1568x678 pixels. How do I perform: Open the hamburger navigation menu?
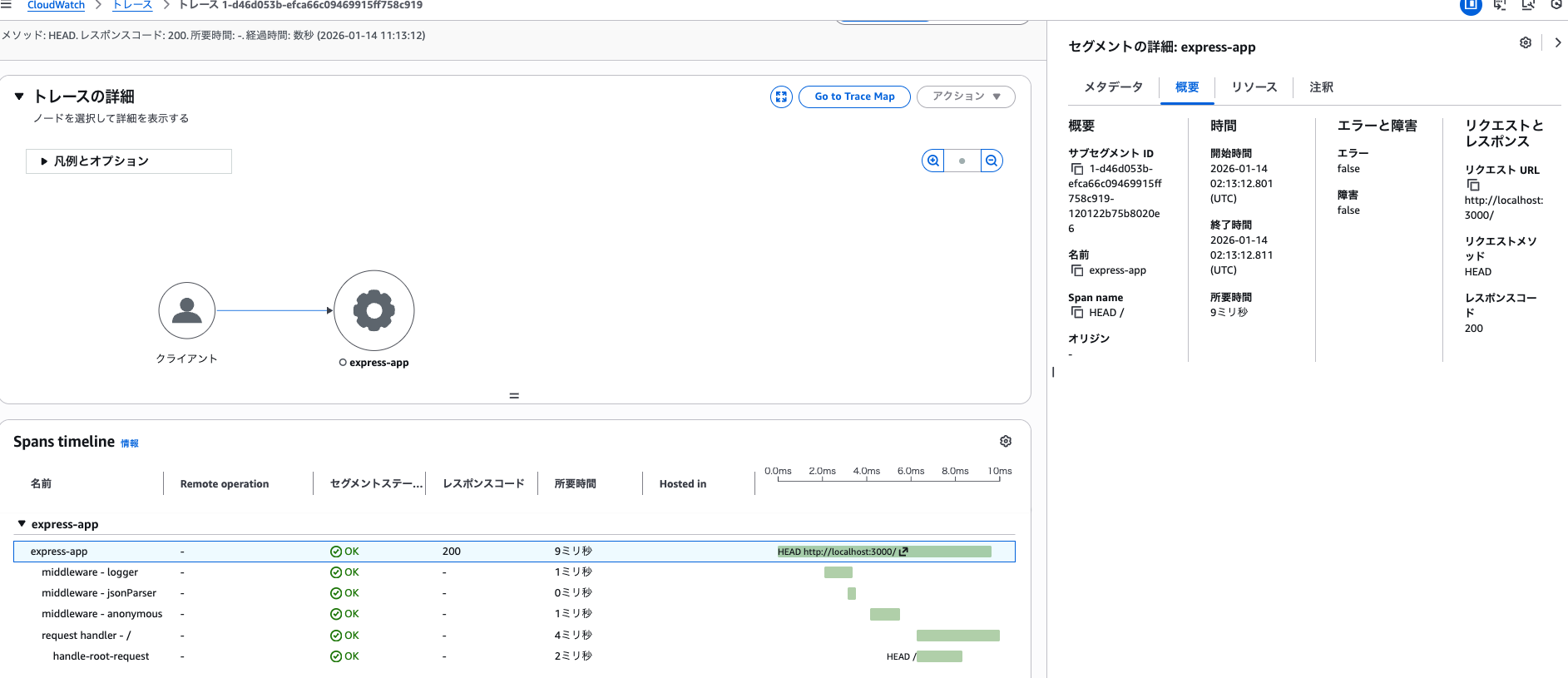[6, 5]
